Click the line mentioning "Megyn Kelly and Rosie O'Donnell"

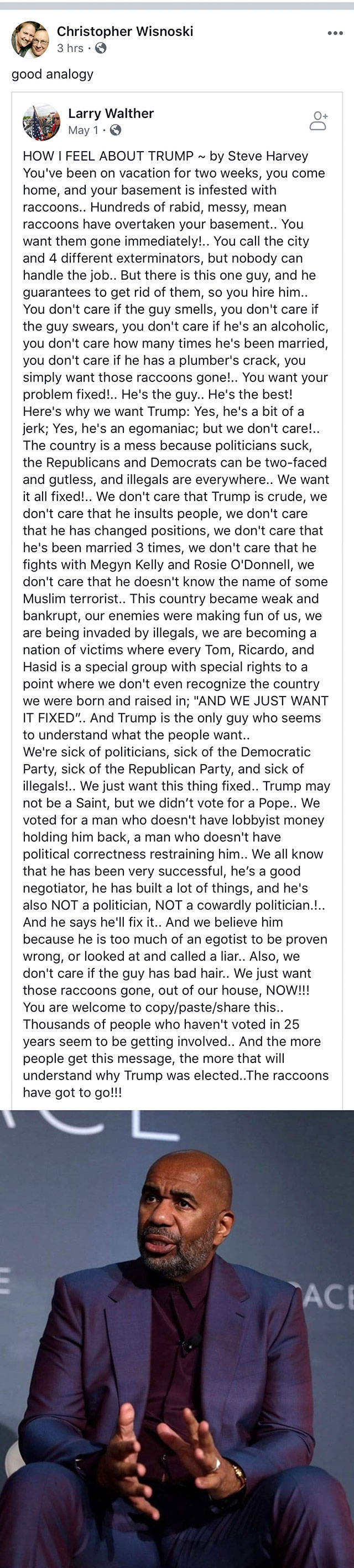coord(175,564)
